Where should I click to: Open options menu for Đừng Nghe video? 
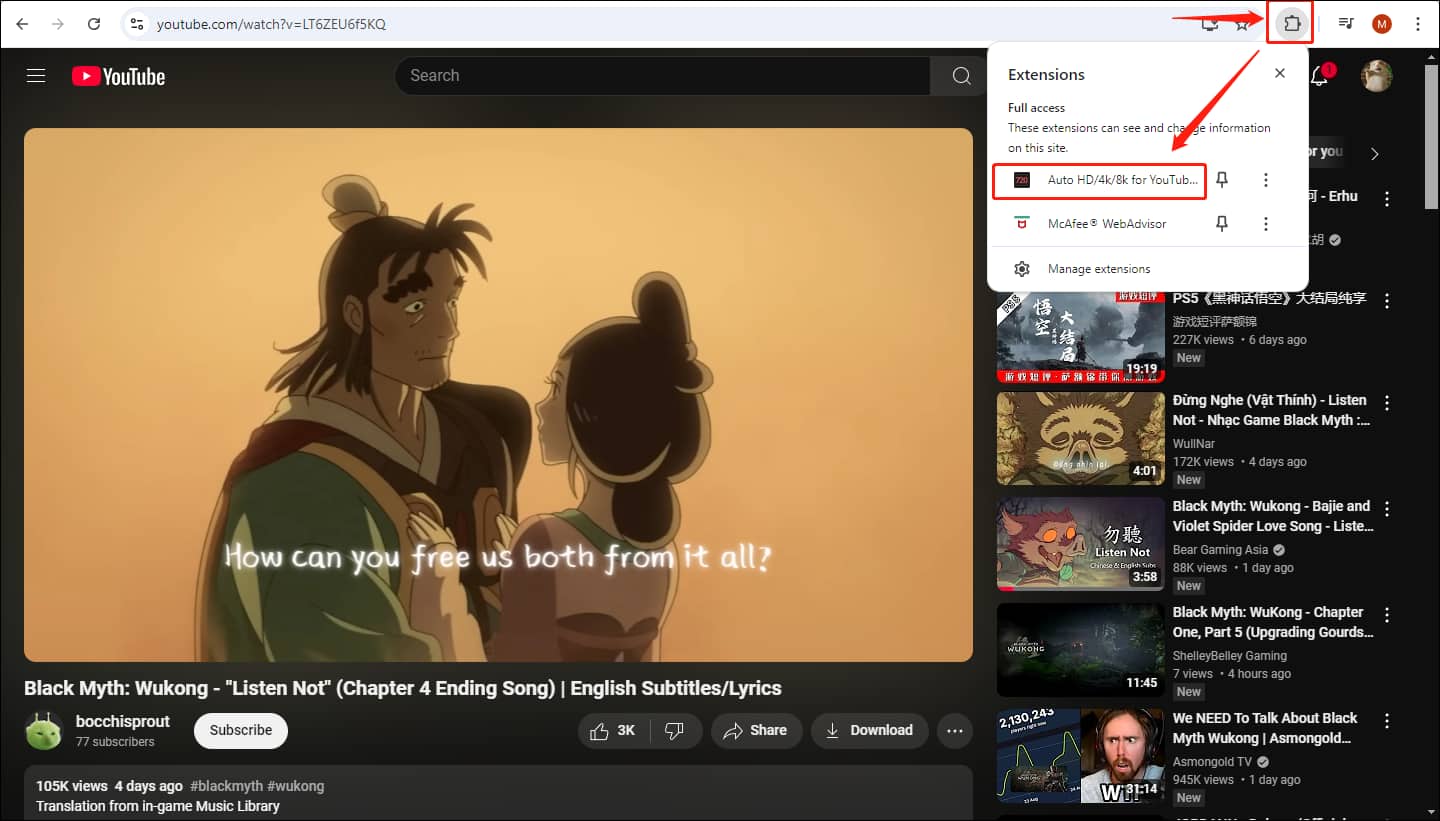(1387, 403)
